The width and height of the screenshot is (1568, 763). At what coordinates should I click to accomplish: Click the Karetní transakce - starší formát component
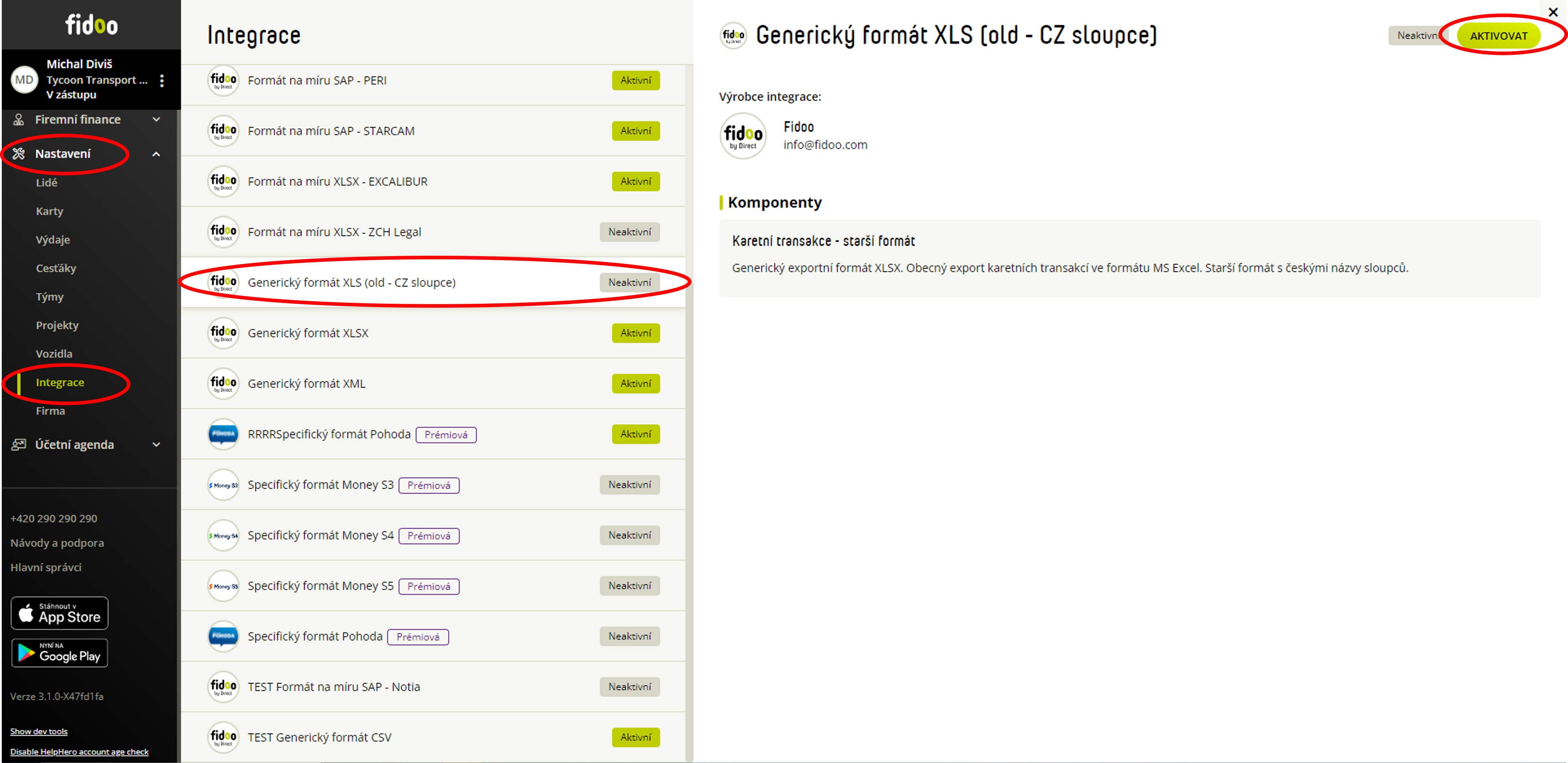click(x=1130, y=258)
